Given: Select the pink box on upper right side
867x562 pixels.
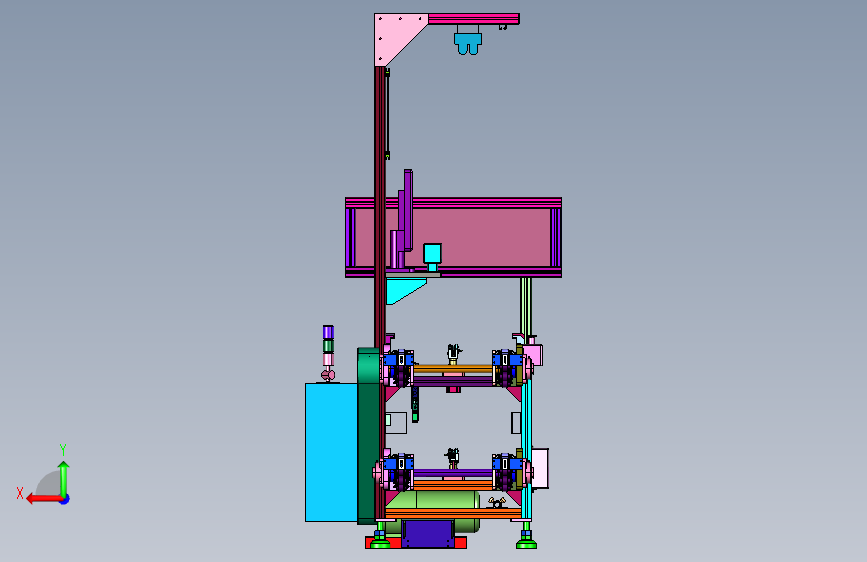Looking at the screenshot, I should (533, 355).
